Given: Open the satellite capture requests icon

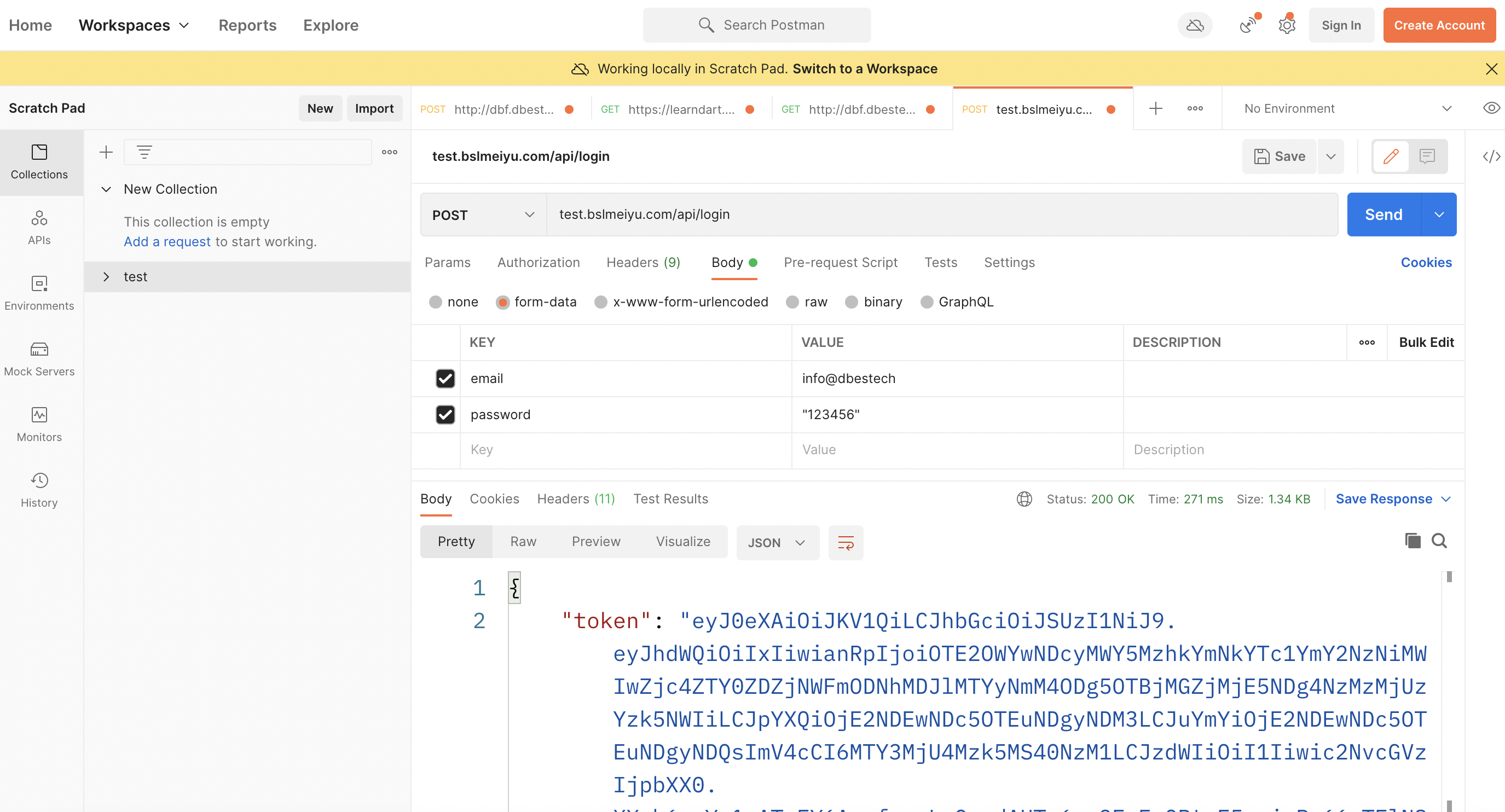Looking at the screenshot, I should click(x=1247, y=25).
